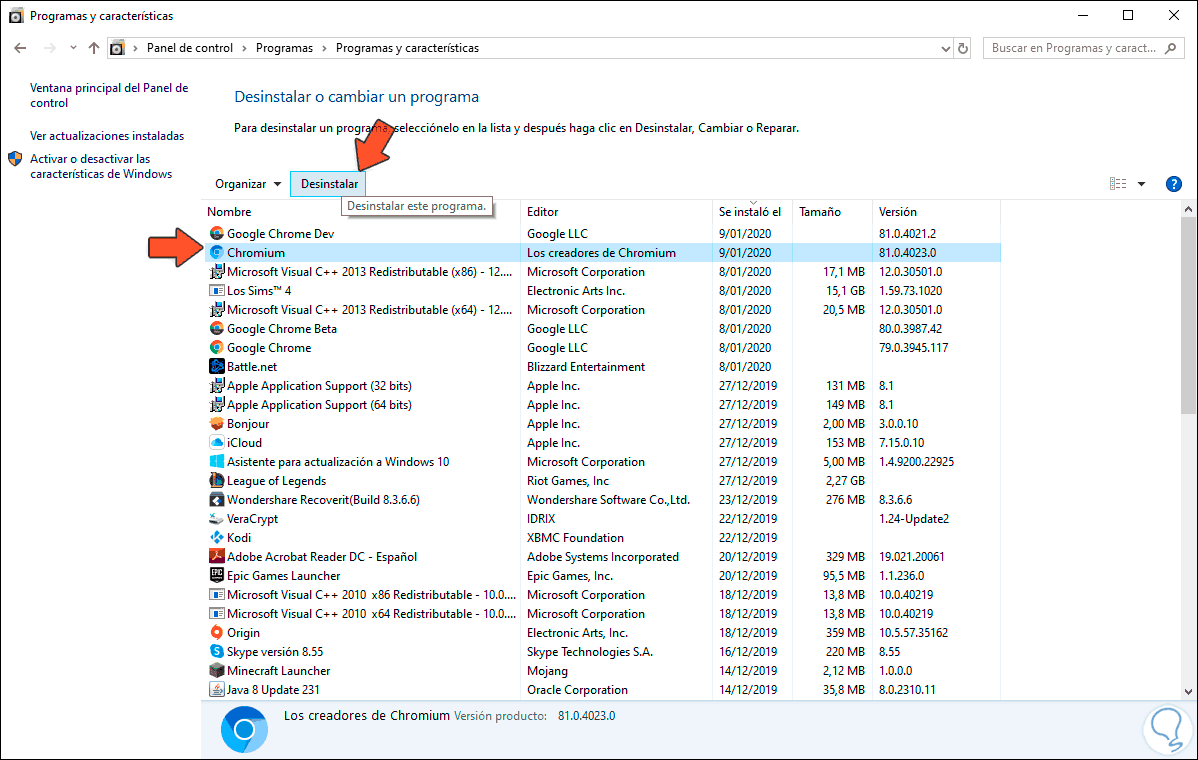Select Apple Application Support (64 bits)
1198x760 pixels.
(x=603, y=405)
